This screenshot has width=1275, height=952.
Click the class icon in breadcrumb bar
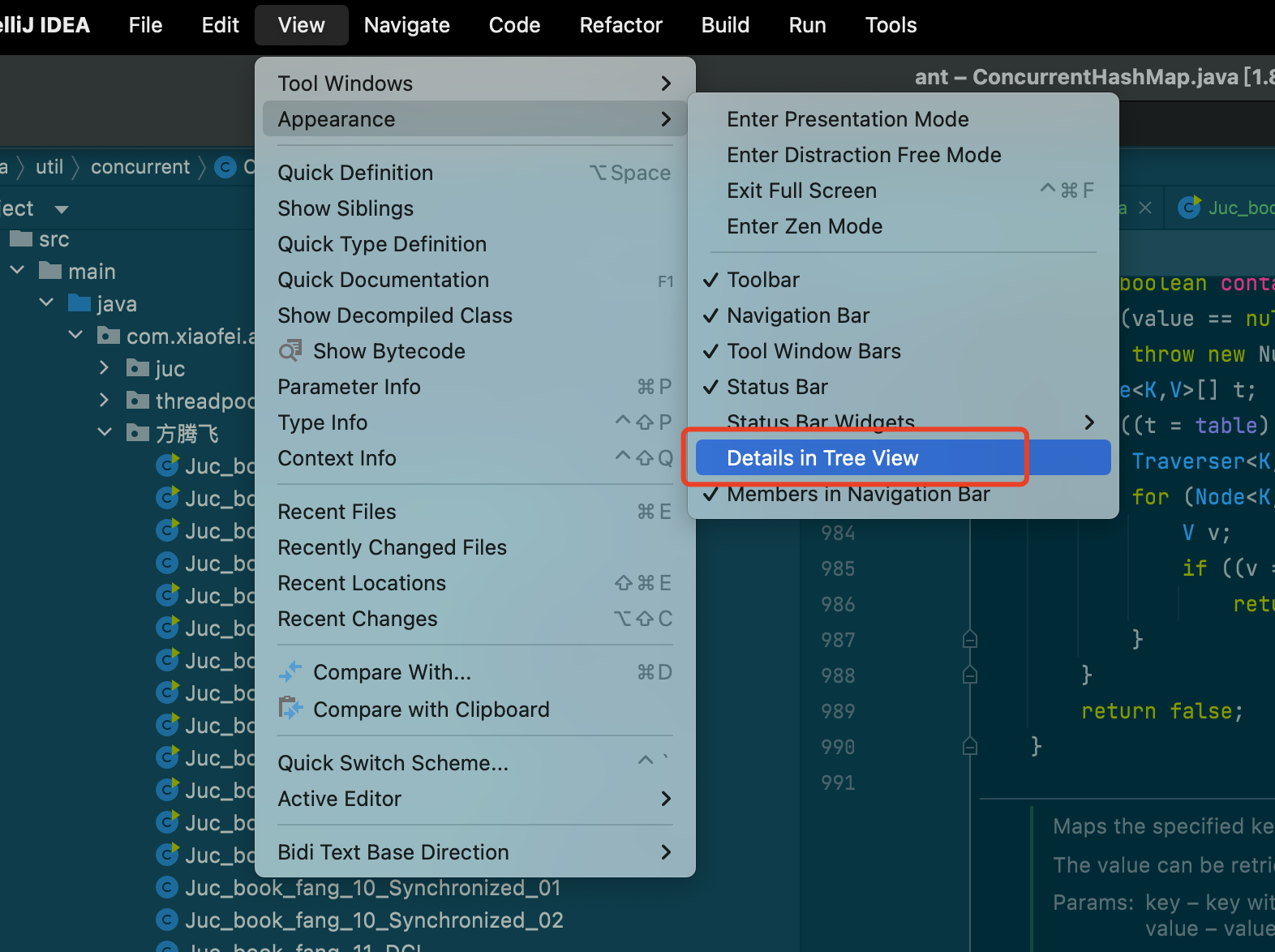225,167
